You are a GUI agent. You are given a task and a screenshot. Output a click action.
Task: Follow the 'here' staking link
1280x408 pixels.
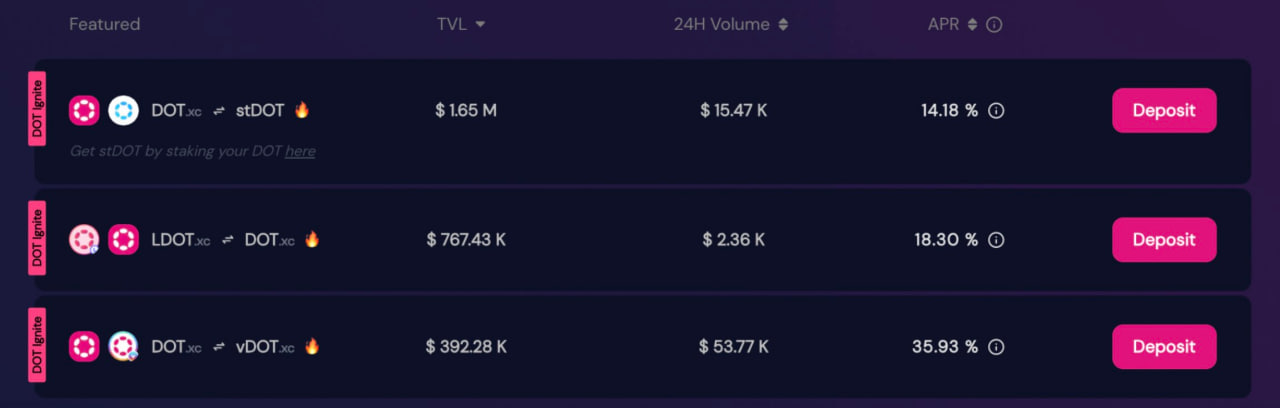coord(300,151)
